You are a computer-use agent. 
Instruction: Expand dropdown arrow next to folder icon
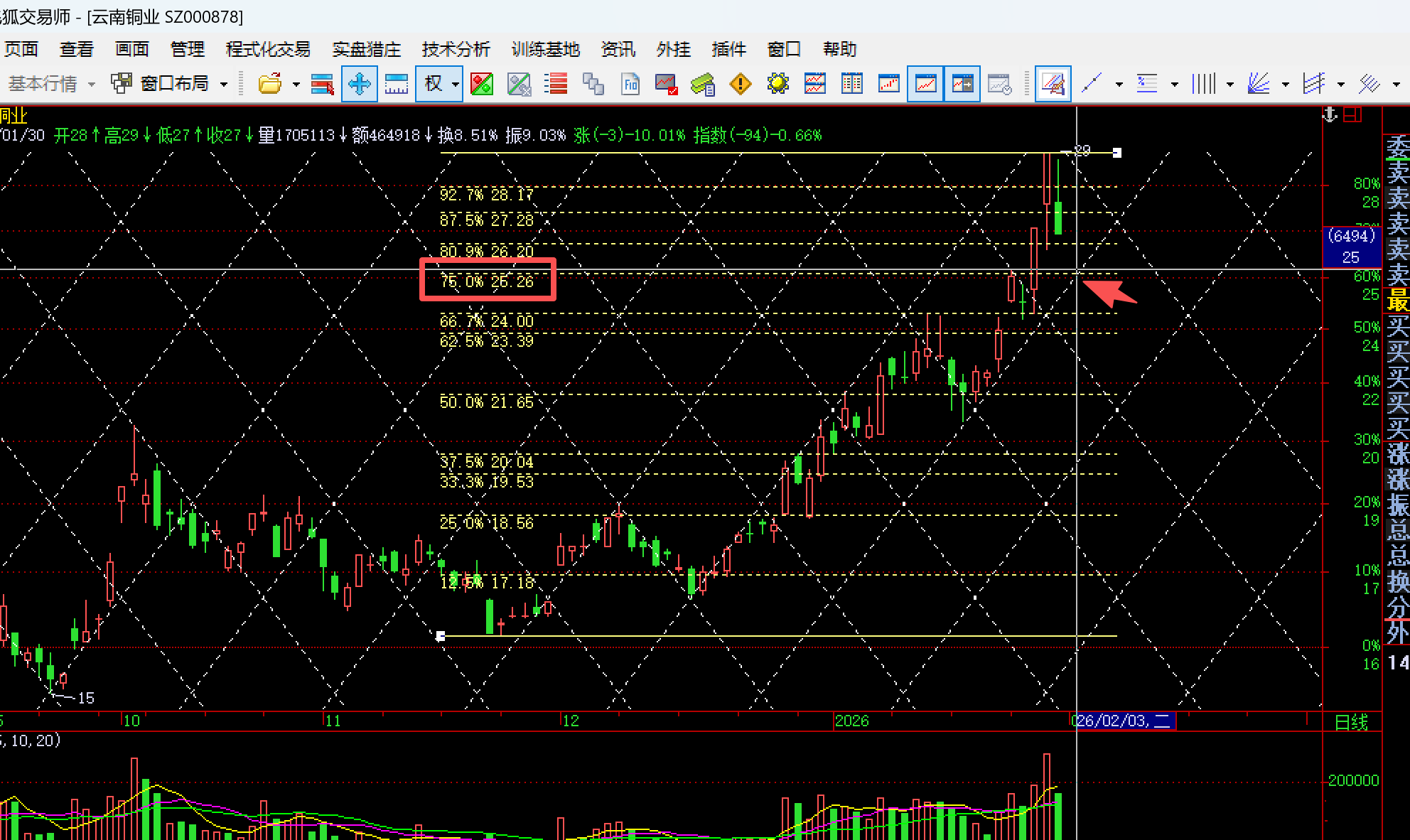[x=296, y=84]
